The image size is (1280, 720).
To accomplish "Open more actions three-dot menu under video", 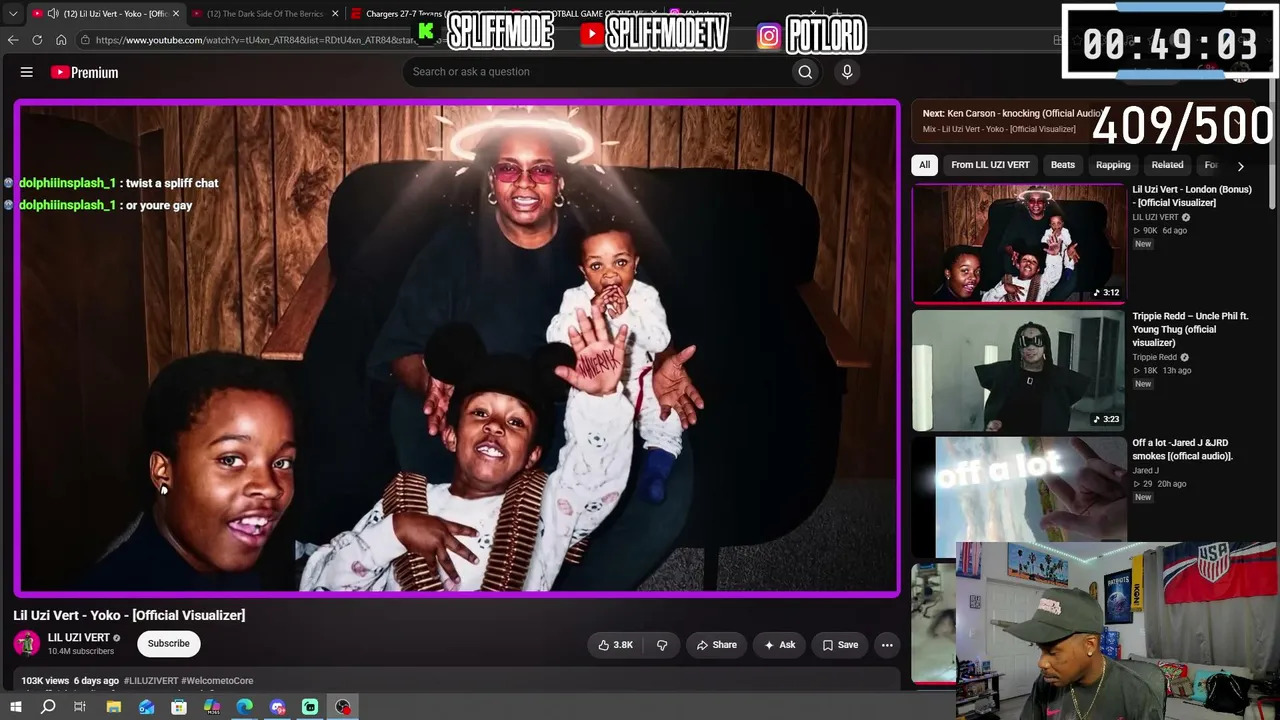I will tap(887, 645).
